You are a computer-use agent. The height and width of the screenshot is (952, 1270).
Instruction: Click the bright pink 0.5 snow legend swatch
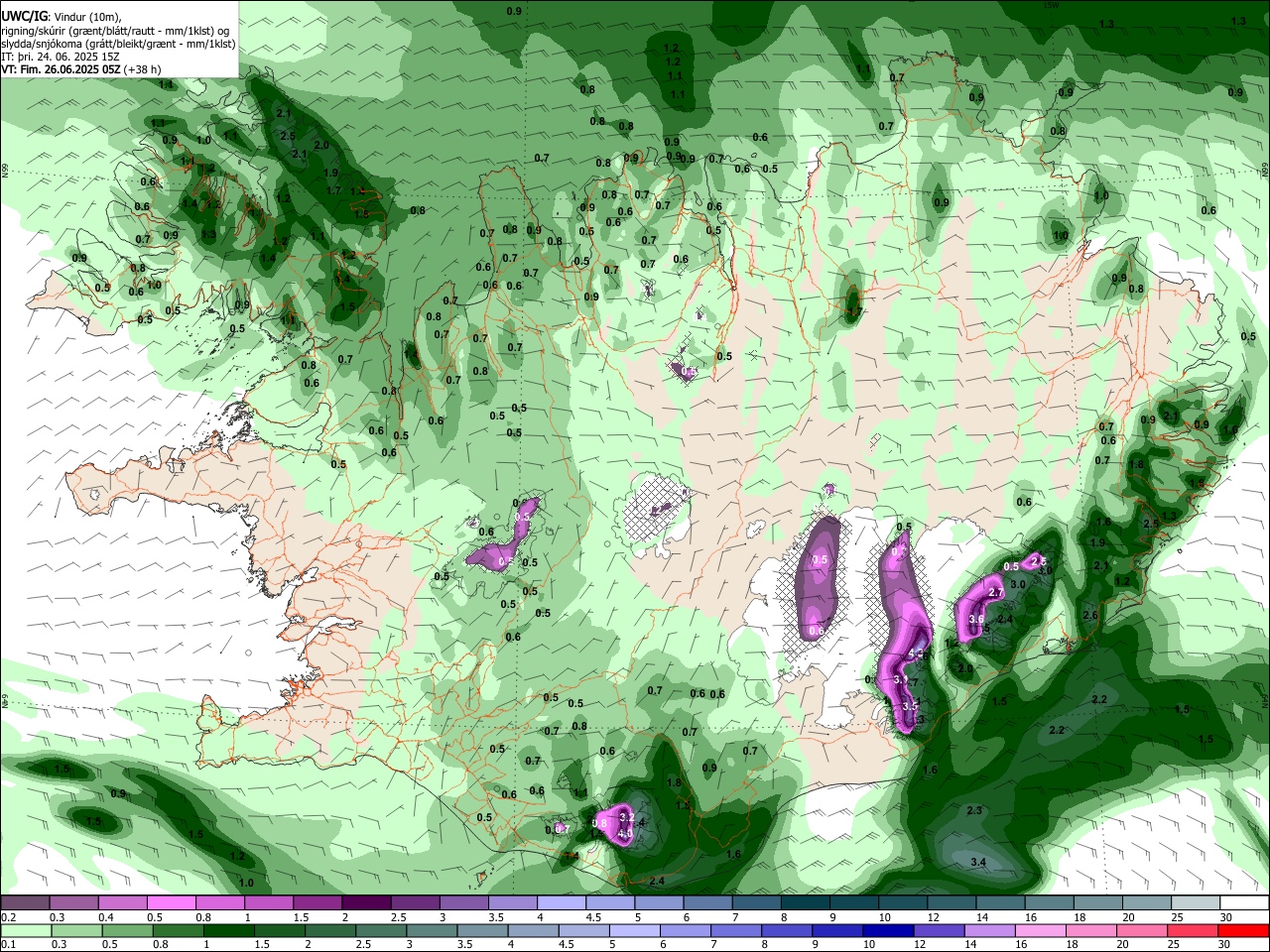click(x=172, y=902)
